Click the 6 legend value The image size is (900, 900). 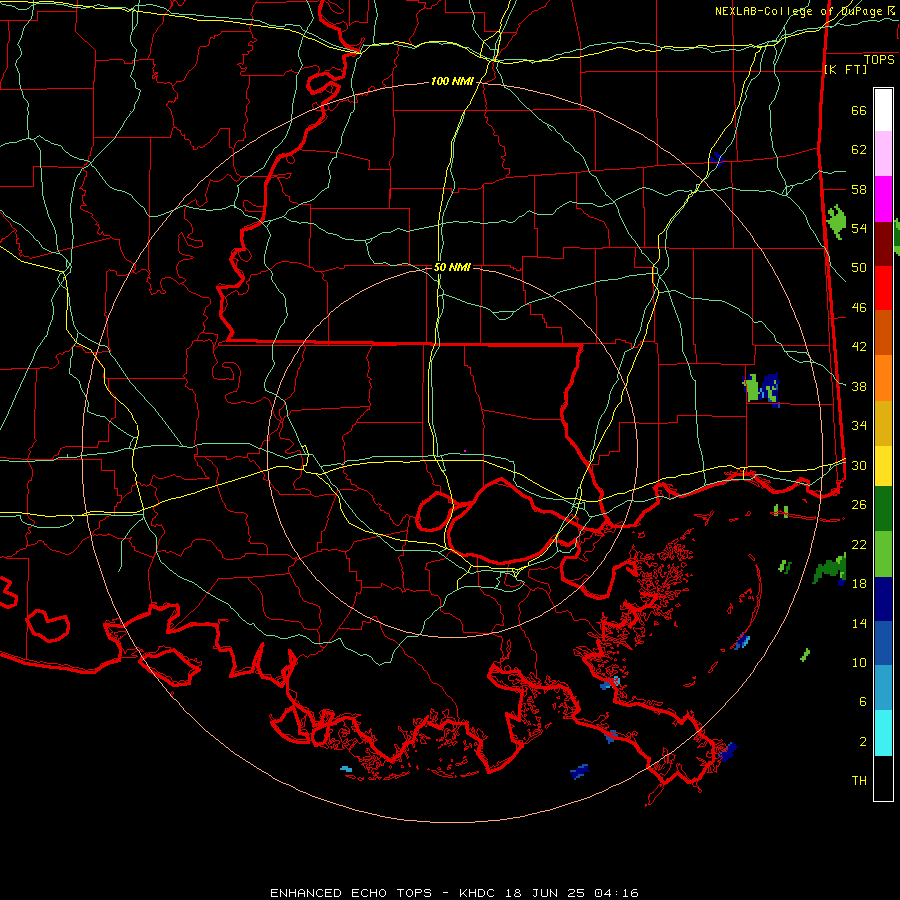tap(863, 701)
